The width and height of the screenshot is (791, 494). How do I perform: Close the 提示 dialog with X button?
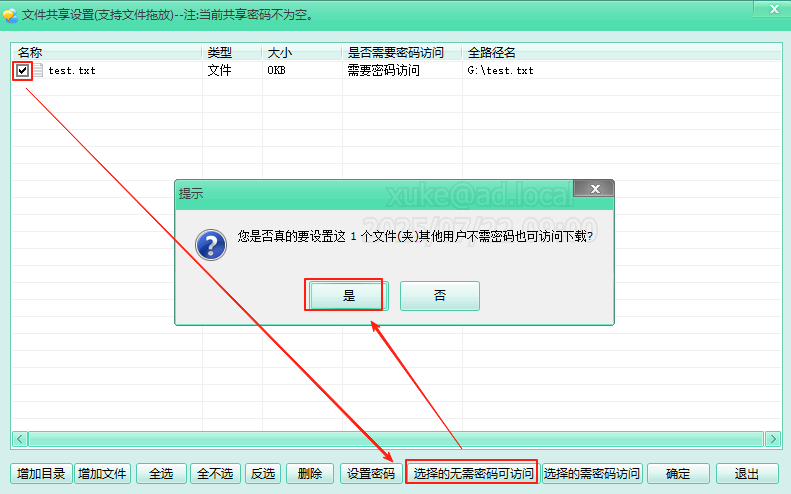(594, 190)
